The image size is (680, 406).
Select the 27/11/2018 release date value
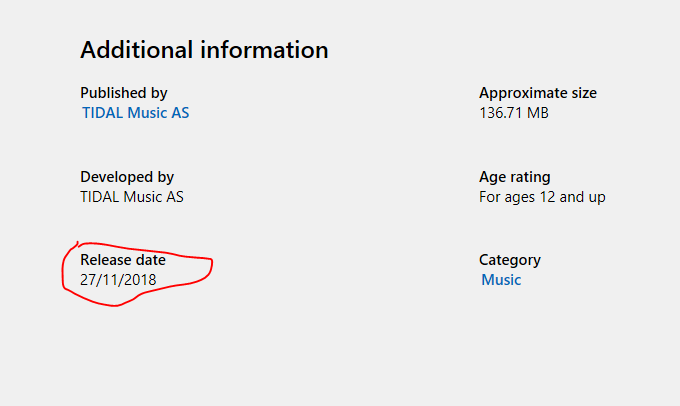coord(118,280)
